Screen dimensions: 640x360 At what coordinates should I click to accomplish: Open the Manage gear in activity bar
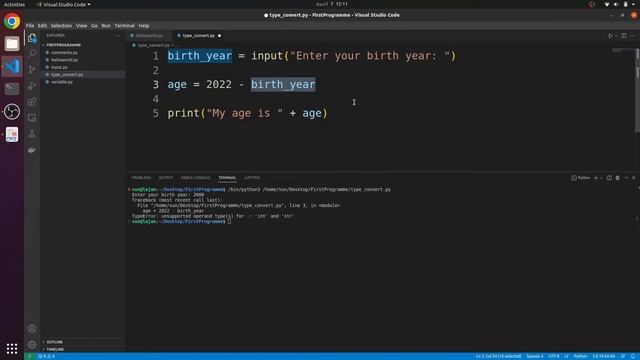point(32,344)
